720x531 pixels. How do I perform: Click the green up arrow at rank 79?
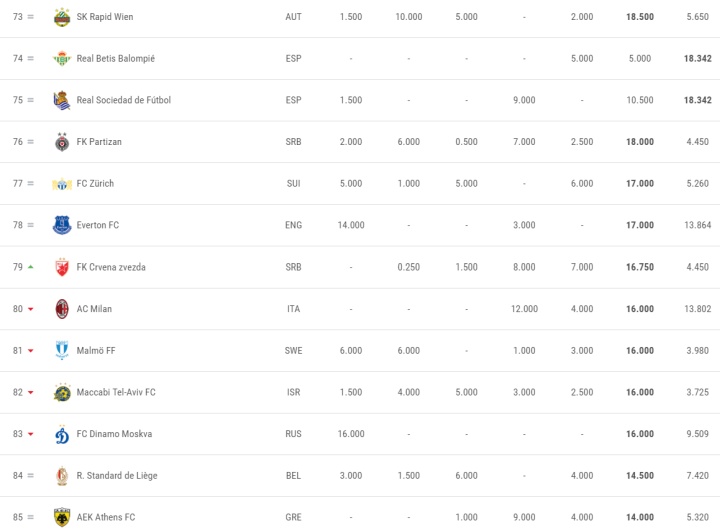point(31,267)
